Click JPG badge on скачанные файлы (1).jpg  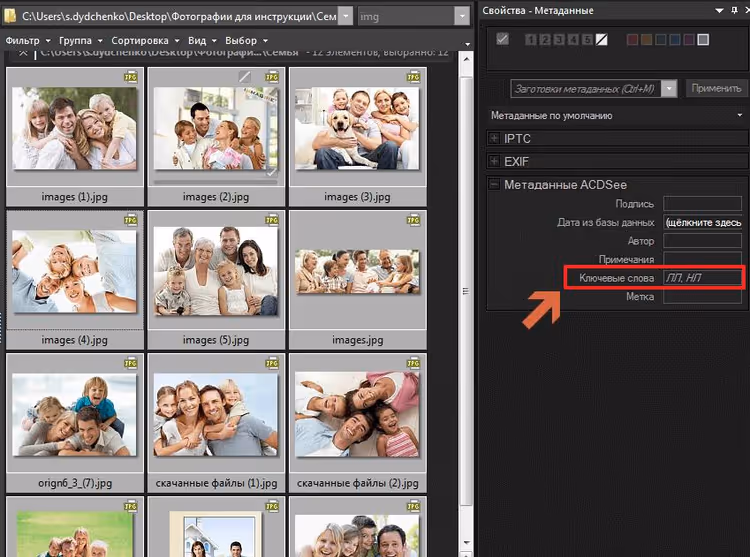[x=272, y=363]
